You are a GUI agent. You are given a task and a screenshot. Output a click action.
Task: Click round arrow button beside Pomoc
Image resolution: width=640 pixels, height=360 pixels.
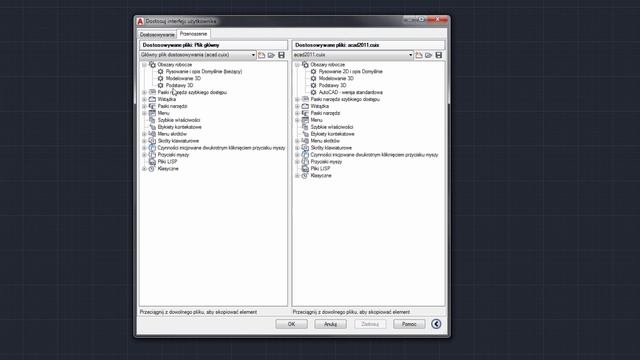(x=436, y=324)
